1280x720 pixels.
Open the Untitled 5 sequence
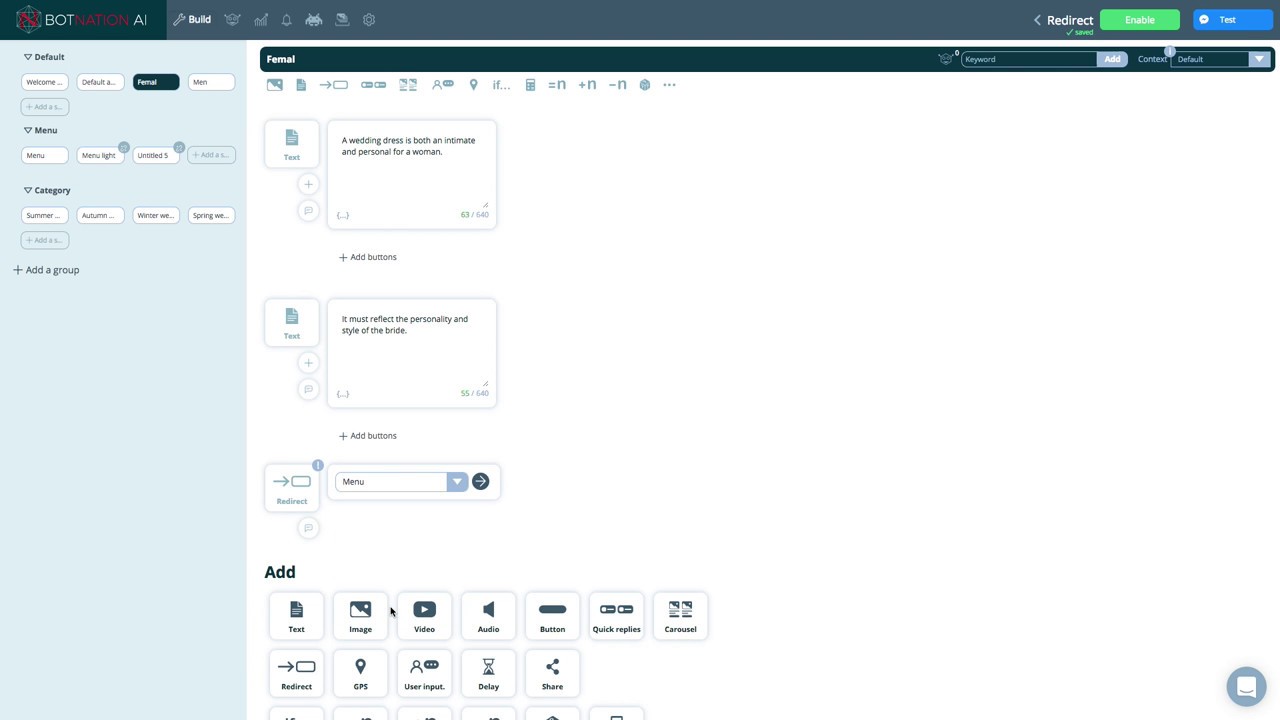point(156,155)
